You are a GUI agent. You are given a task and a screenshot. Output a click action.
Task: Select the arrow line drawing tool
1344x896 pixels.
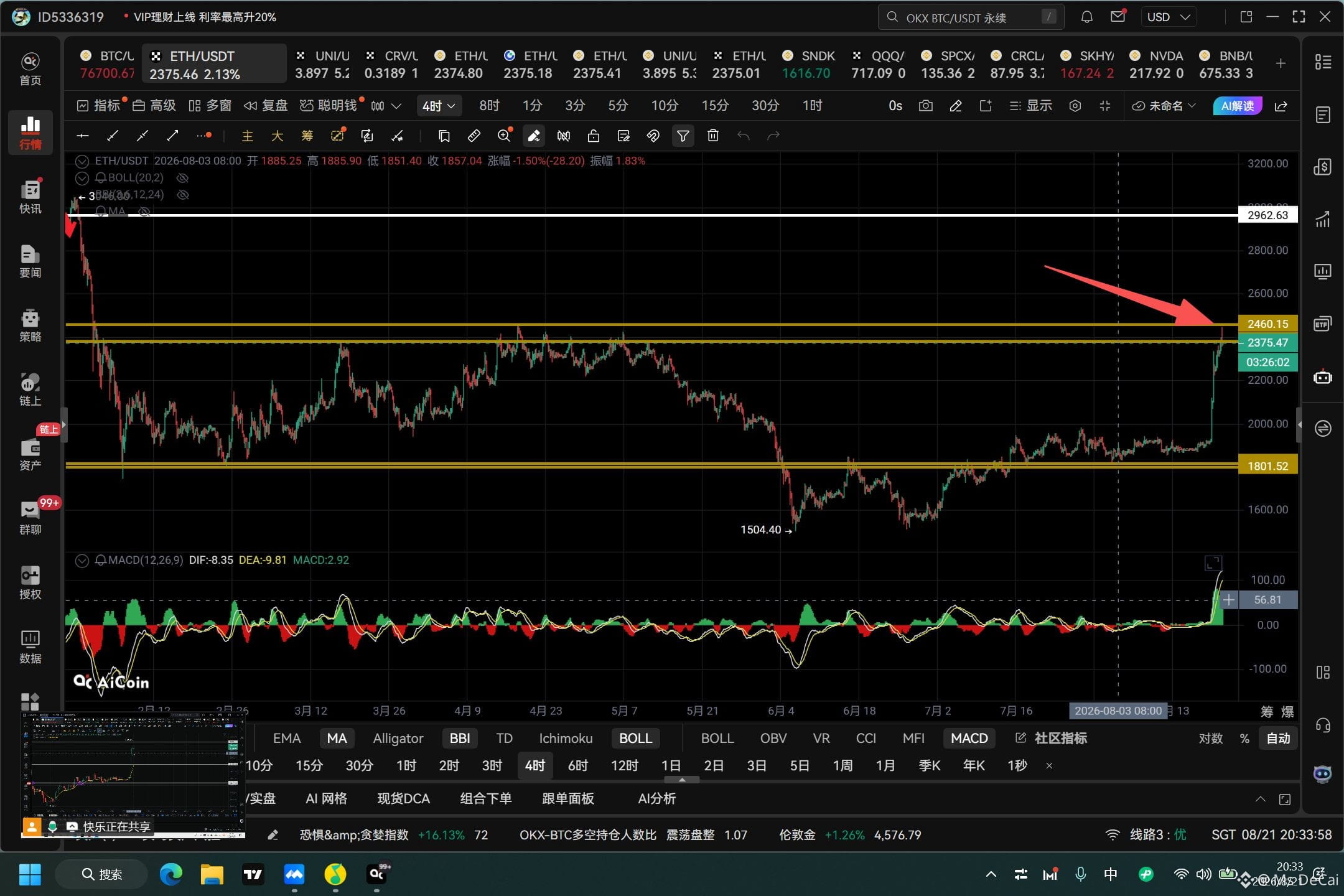pyautogui.click(x=172, y=136)
